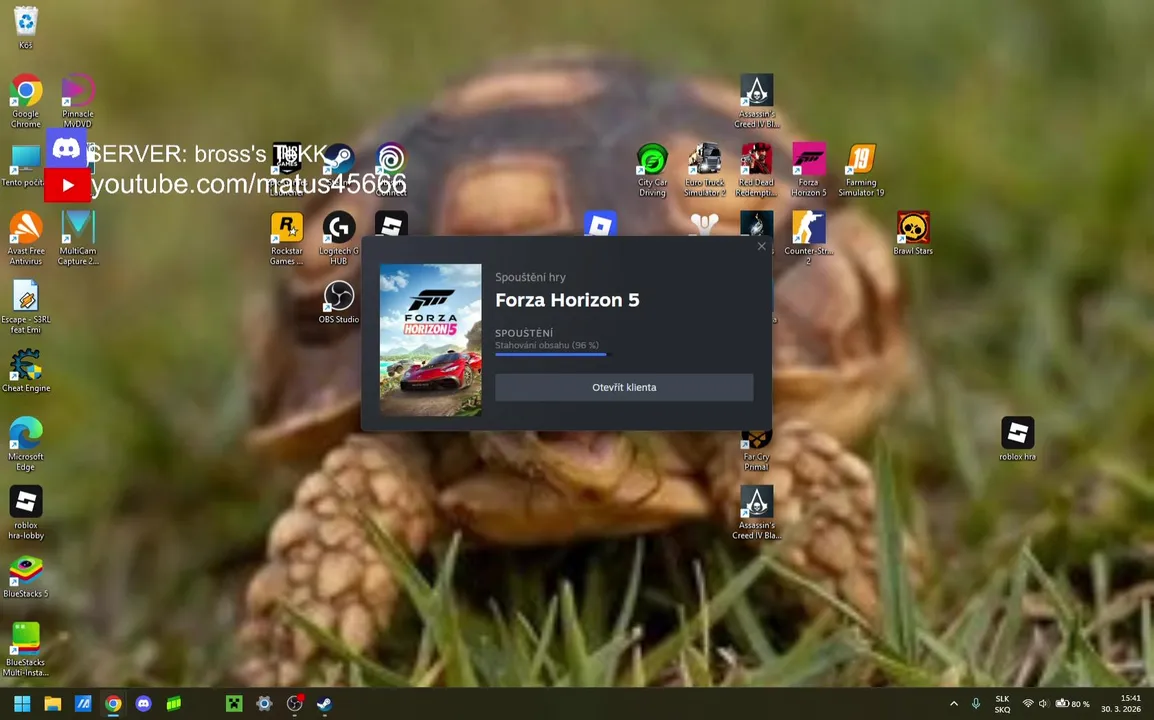Launch City Car Driving shortcut

point(652,170)
